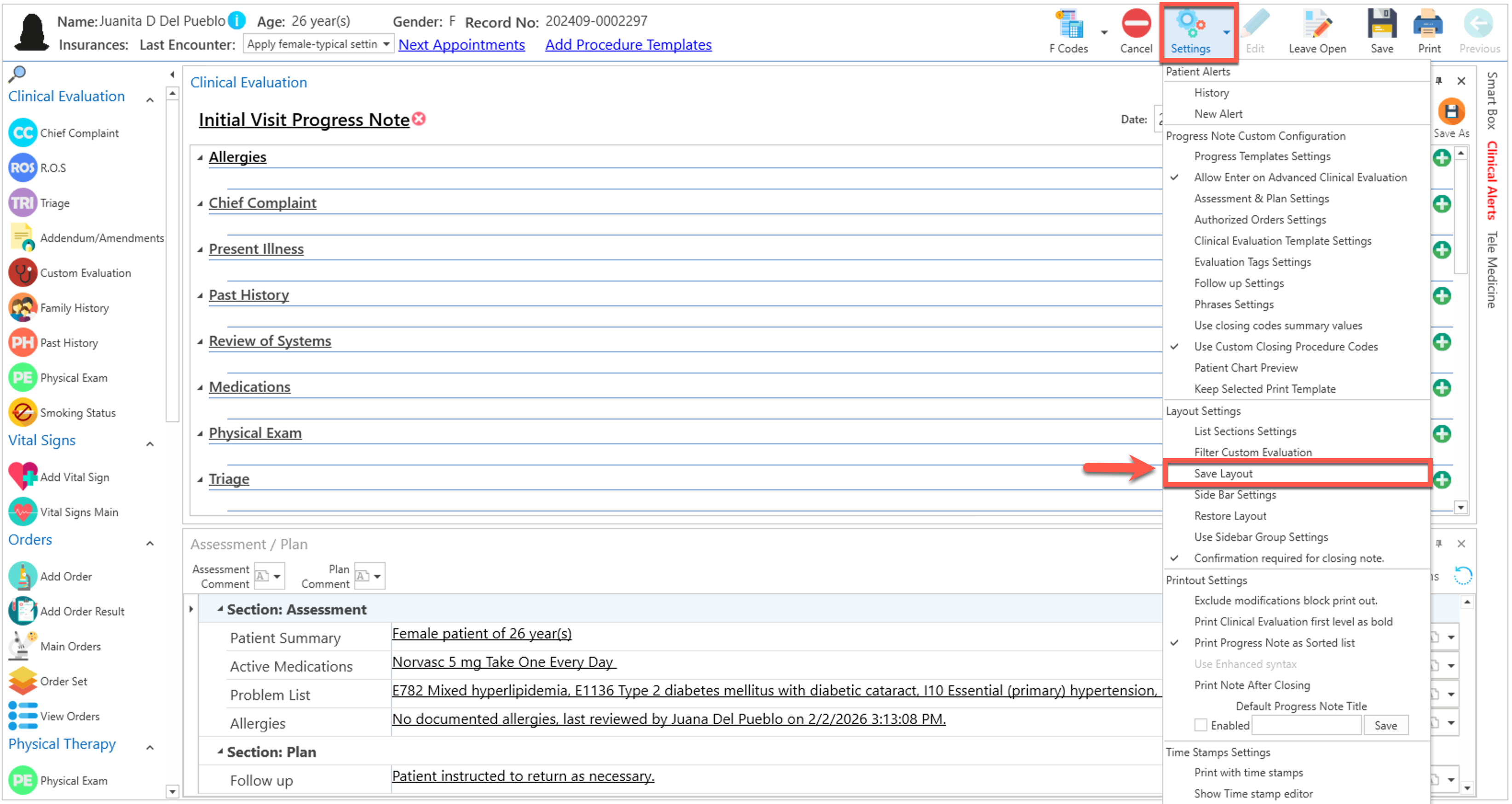
Task: Click the Default Progress Note Title text field
Action: pos(1307,725)
